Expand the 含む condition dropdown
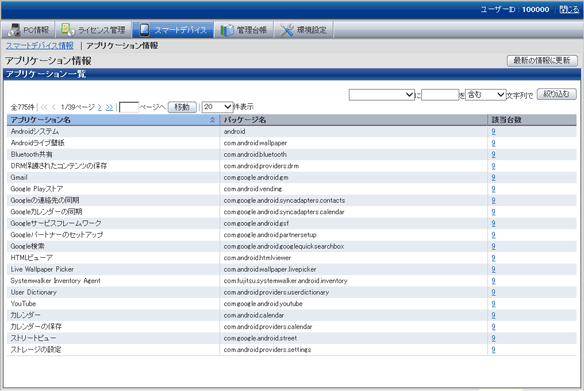 (x=486, y=95)
